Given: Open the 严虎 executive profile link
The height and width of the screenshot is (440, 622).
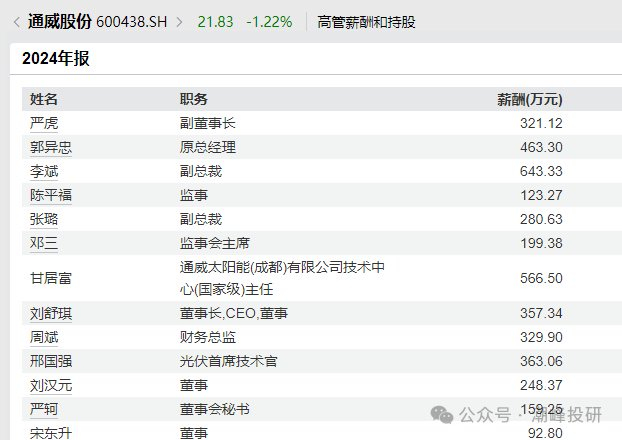Looking at the screenshot, I should point(44,123).
